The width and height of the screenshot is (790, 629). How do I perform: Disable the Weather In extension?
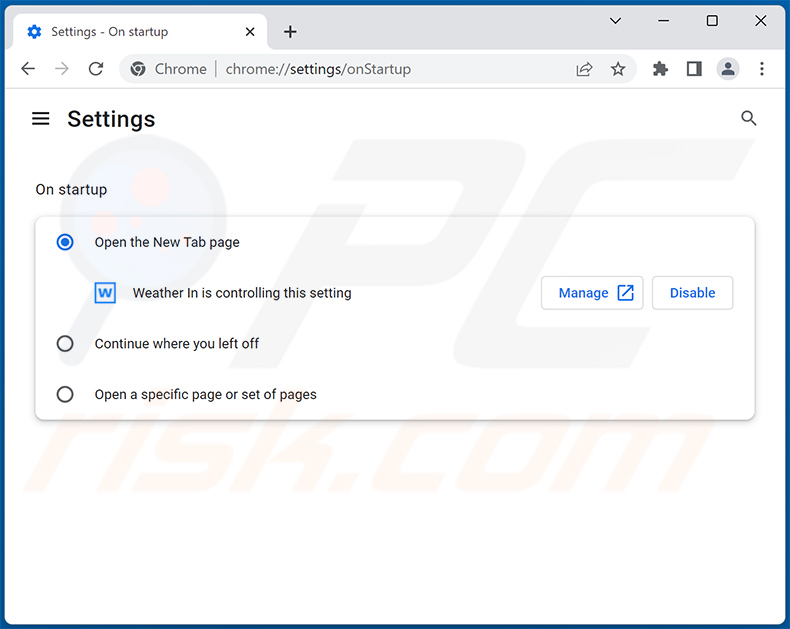[x=692, y=293]
